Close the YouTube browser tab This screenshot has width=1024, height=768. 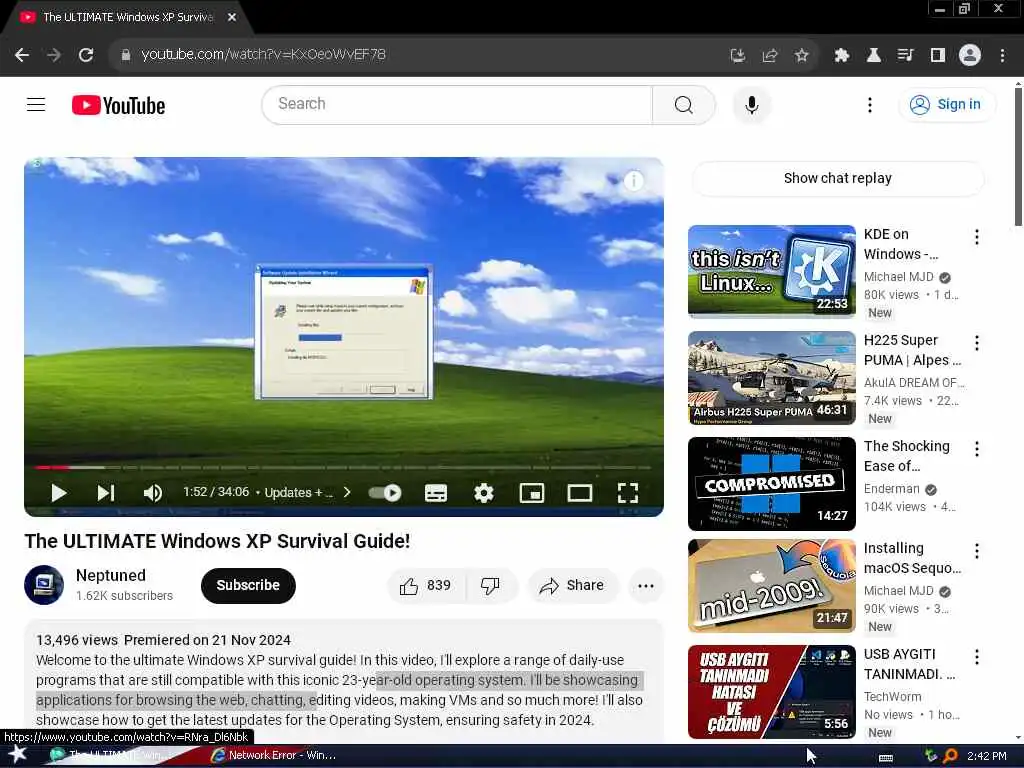click(x=232, y=18)
